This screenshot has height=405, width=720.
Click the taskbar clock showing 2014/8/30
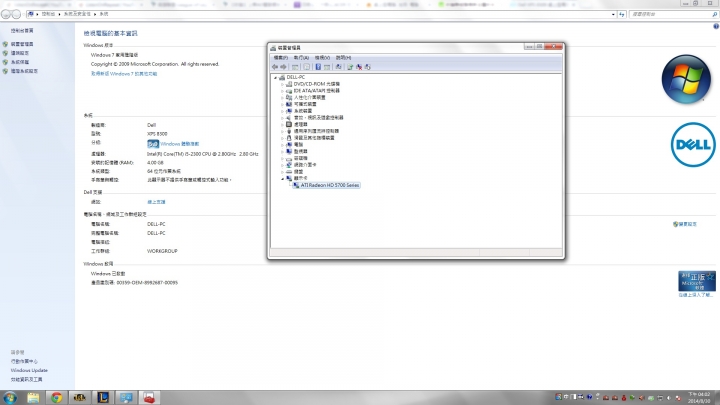tap(698, 398)
